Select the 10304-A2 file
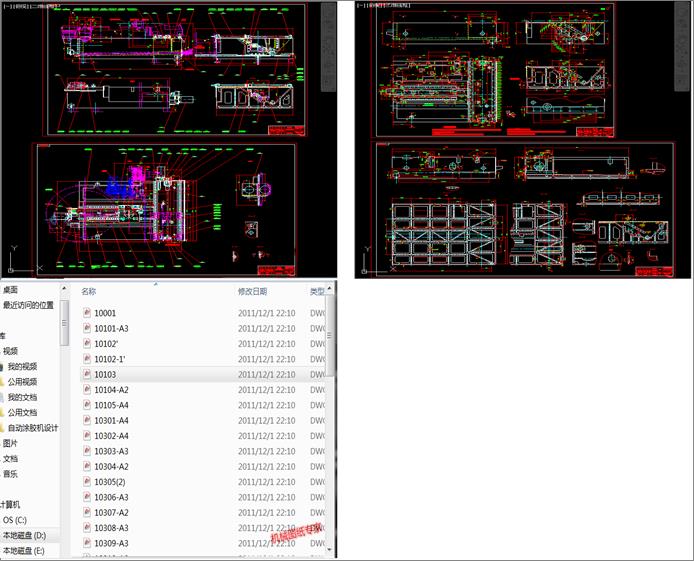Viewport: 694px width, 561px height. pyautogui.click(x=111, y=467)
